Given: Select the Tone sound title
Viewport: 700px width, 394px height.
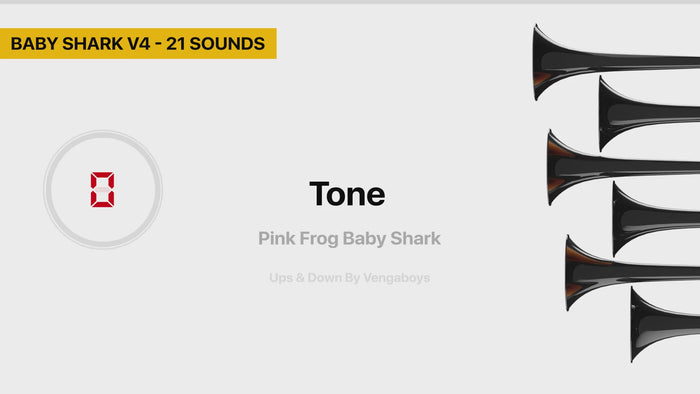Looking at the screenshot, I should [347, 194].
